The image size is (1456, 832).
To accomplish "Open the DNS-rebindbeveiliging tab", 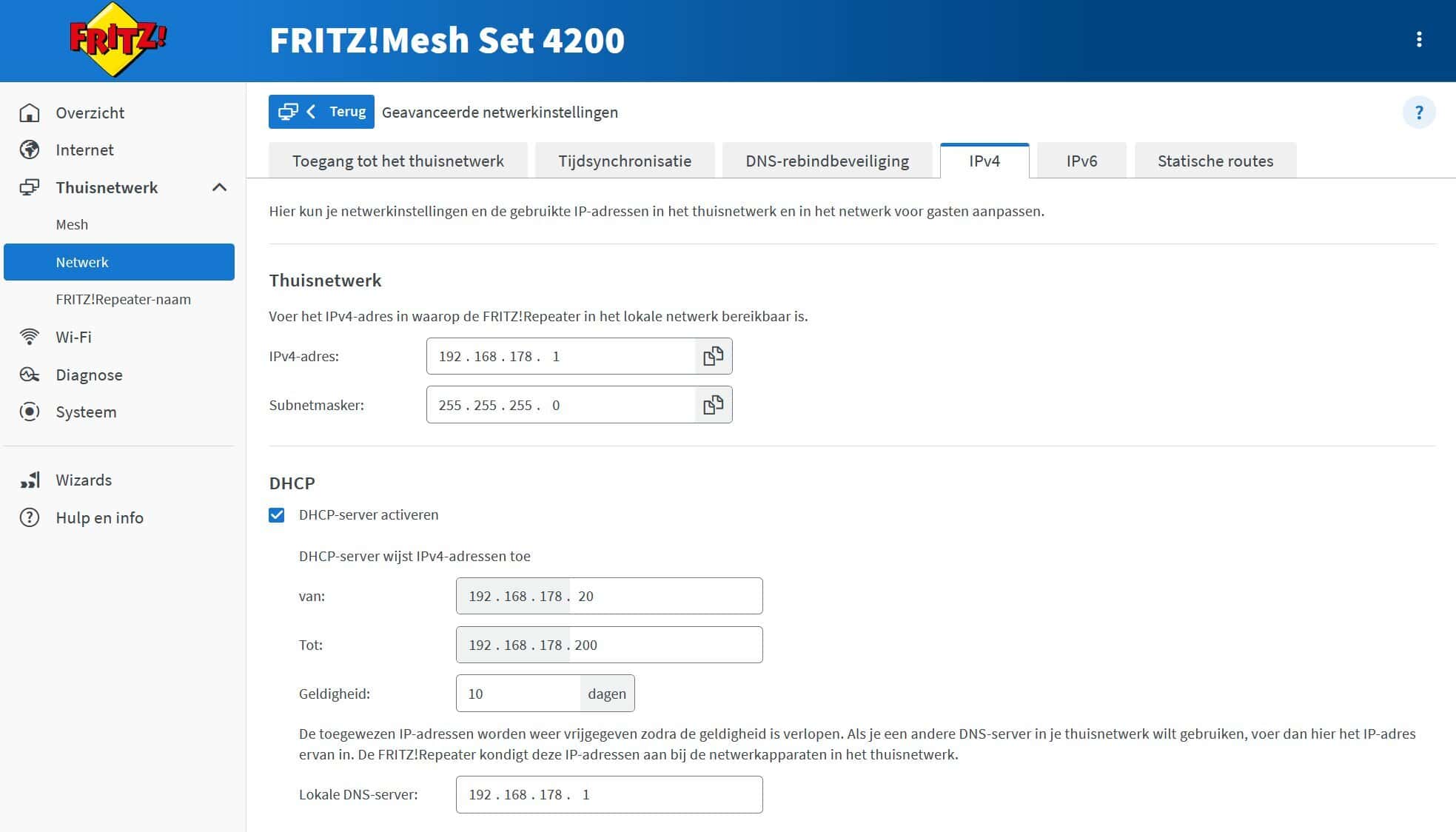I will 827,161.
